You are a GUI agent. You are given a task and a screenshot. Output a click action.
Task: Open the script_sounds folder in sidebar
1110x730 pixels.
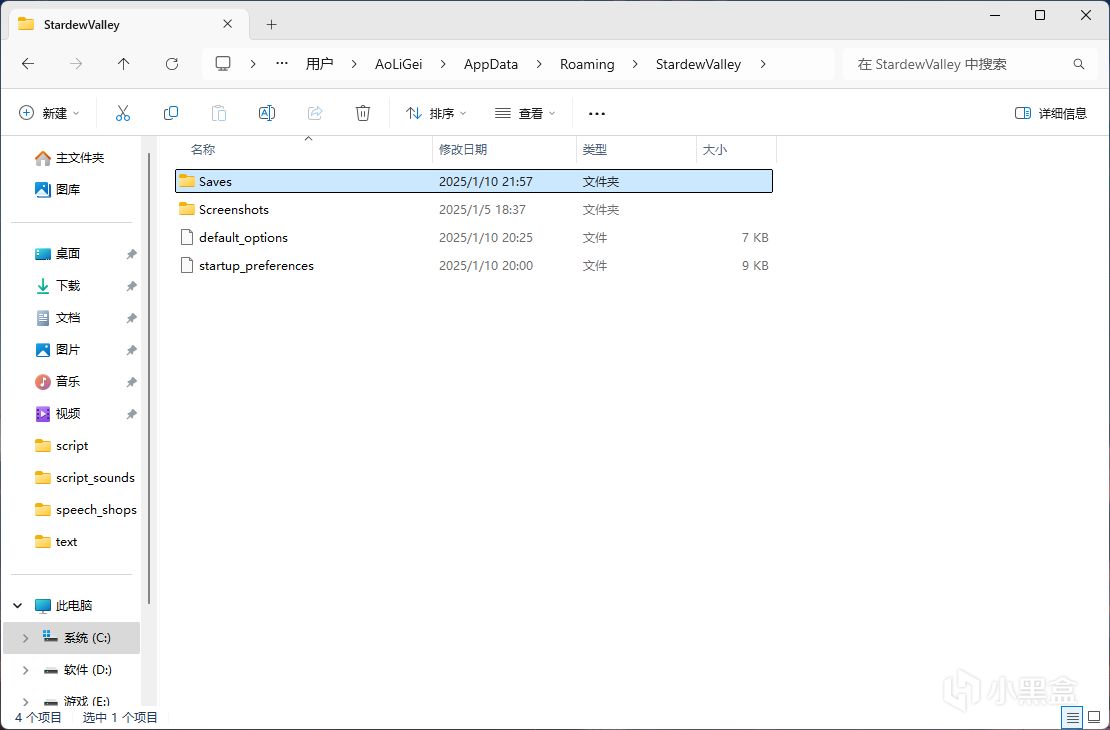coord(85,478)
